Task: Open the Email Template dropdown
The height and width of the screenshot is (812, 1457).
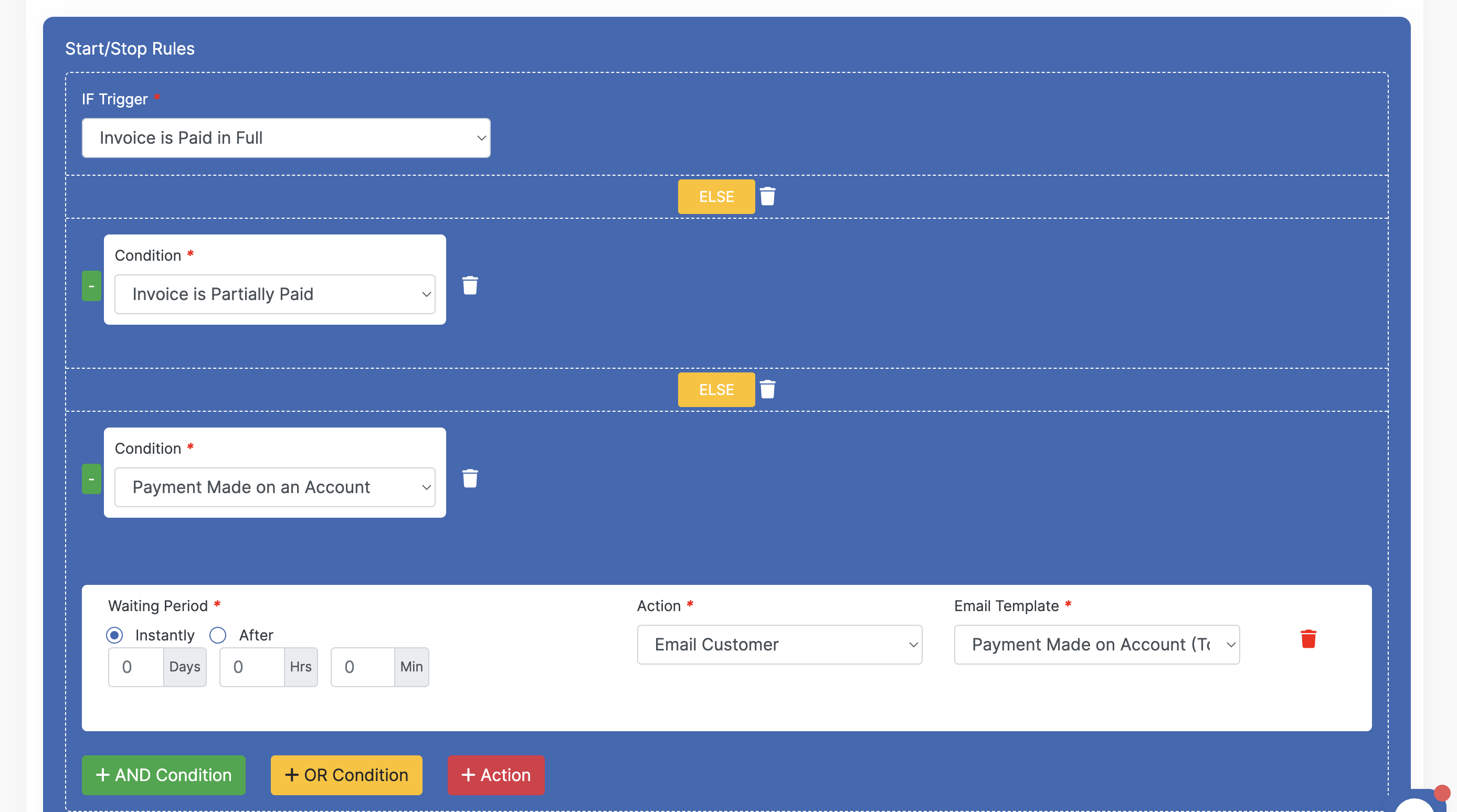Action: click(x=1096, y=645)
